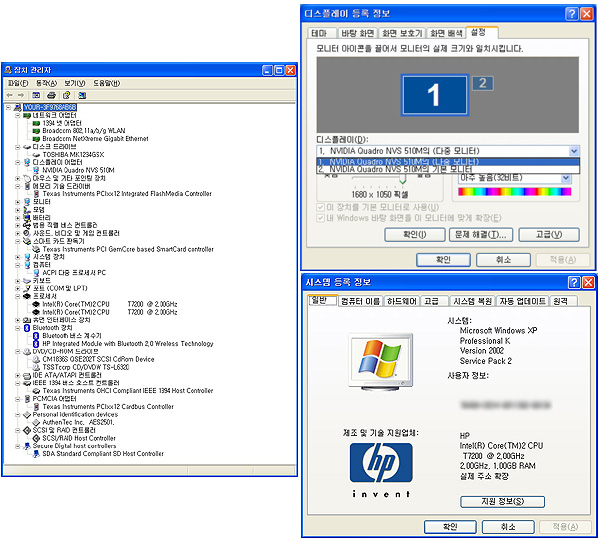Expand the 배터리 tree node
This screenshot has width=600, height=541.
click(18, 218)
